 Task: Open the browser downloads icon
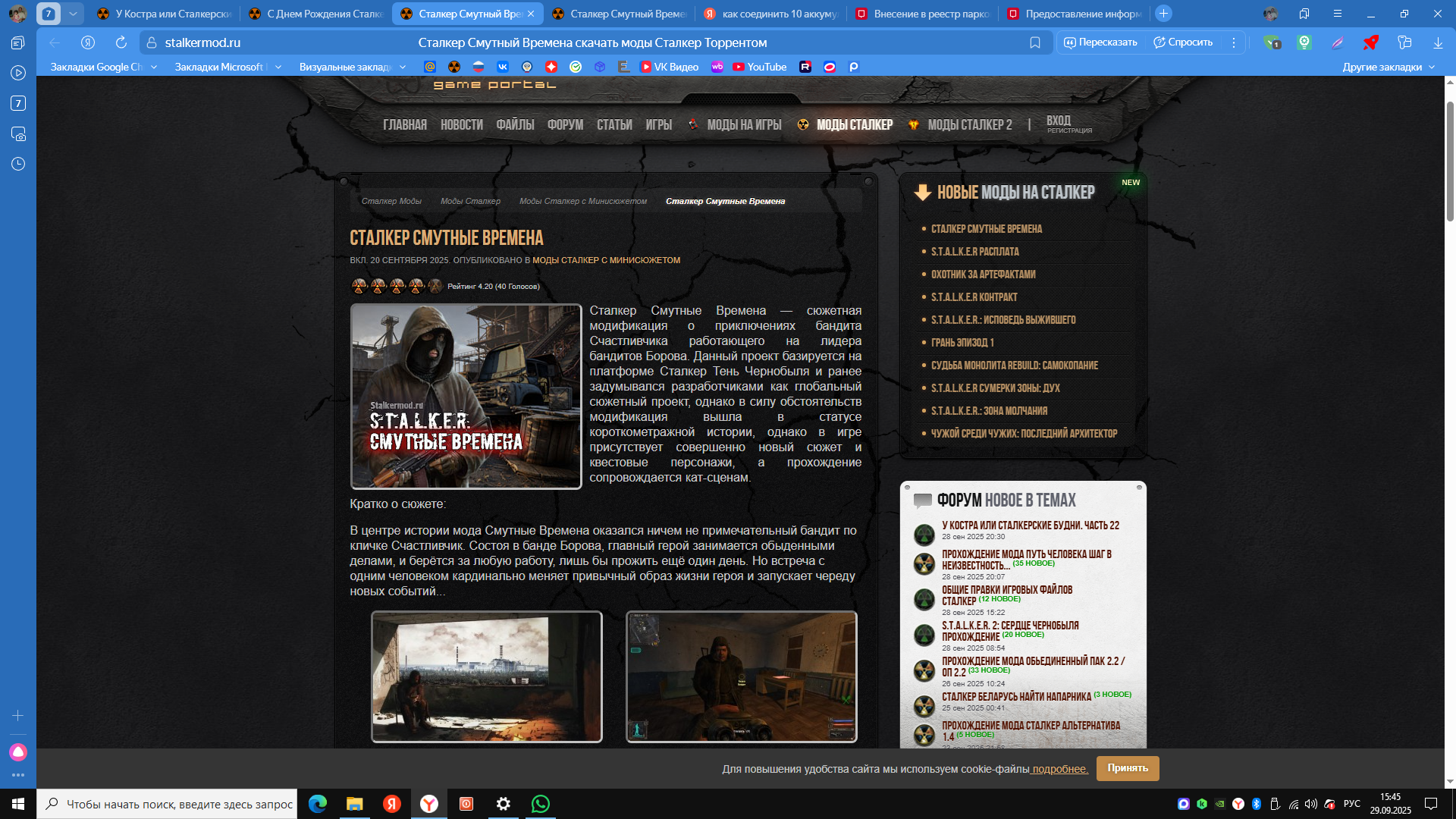[x=1438, y=42]
